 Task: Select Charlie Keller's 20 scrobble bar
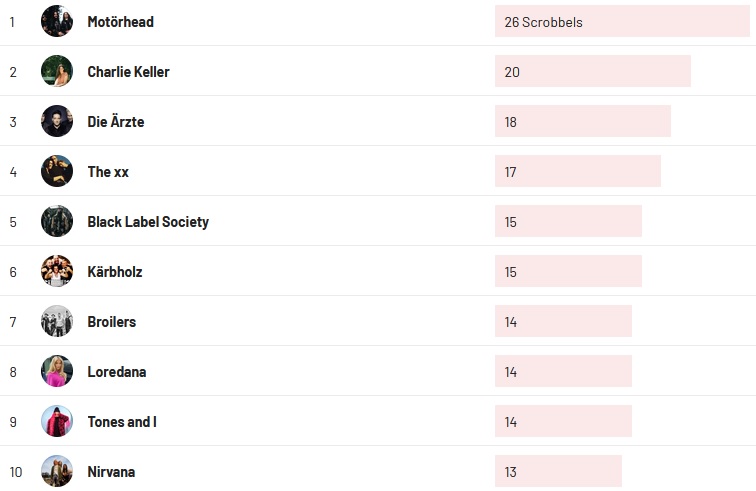[592, 71]
